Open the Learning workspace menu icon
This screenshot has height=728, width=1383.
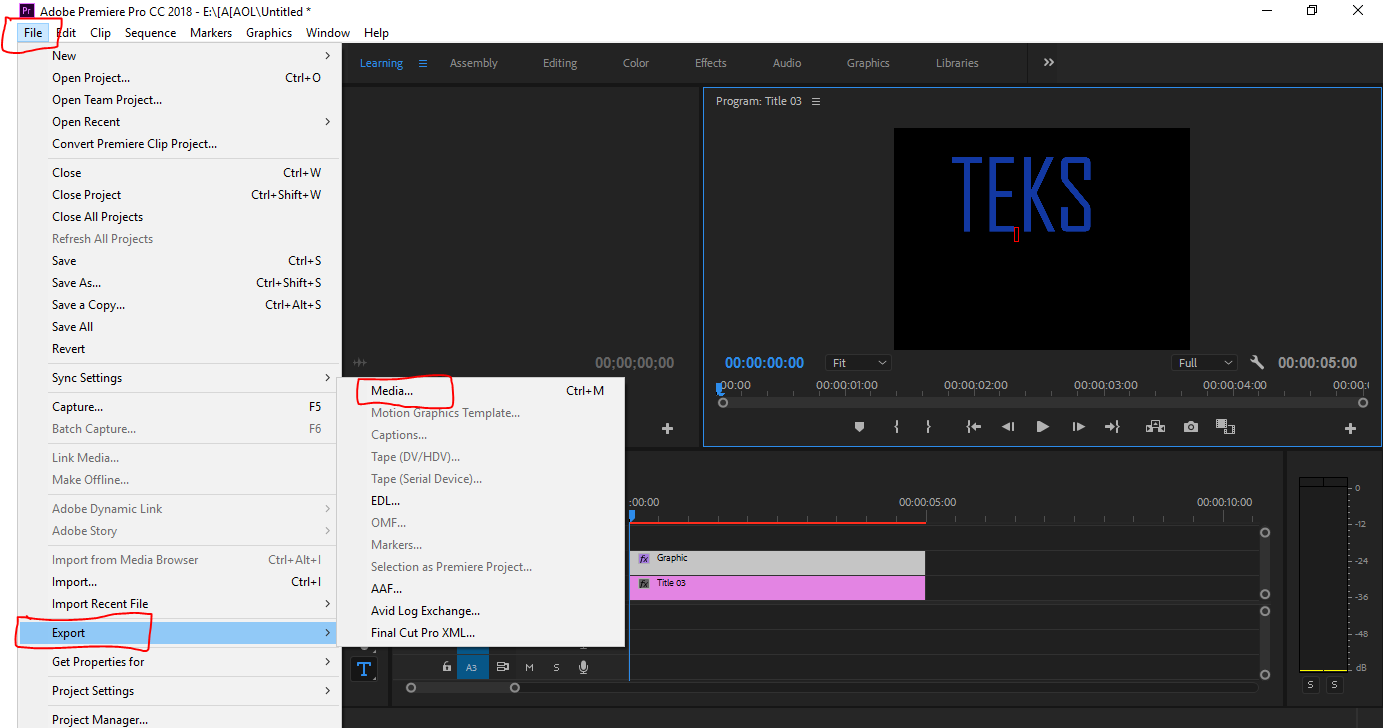pos(423,63)
